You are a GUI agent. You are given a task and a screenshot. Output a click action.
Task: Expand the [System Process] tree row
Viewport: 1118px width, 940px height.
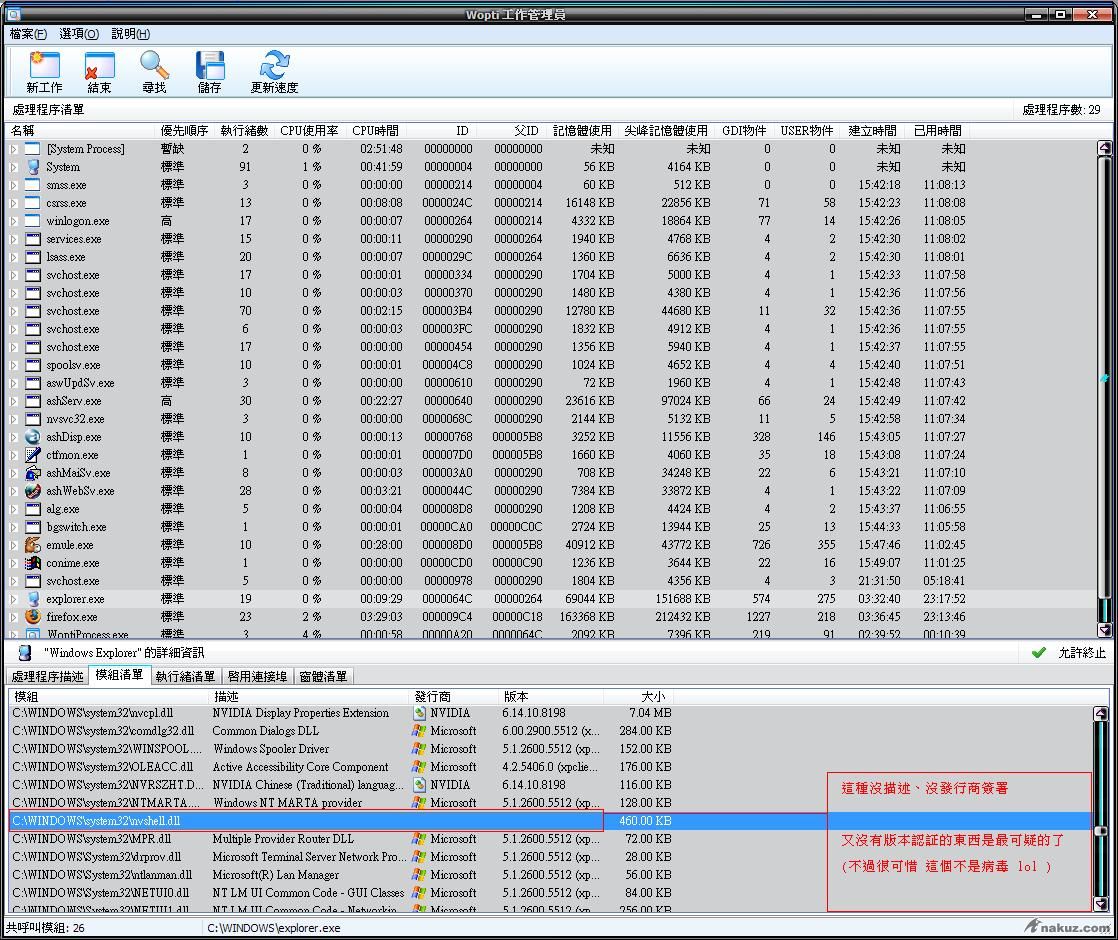(x=14, y=149)
